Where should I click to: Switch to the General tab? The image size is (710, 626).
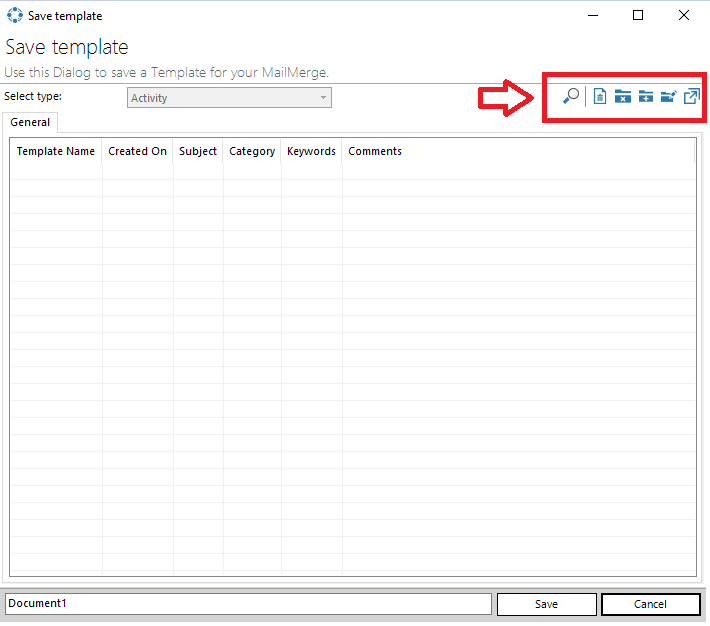(x=30, y=122)
